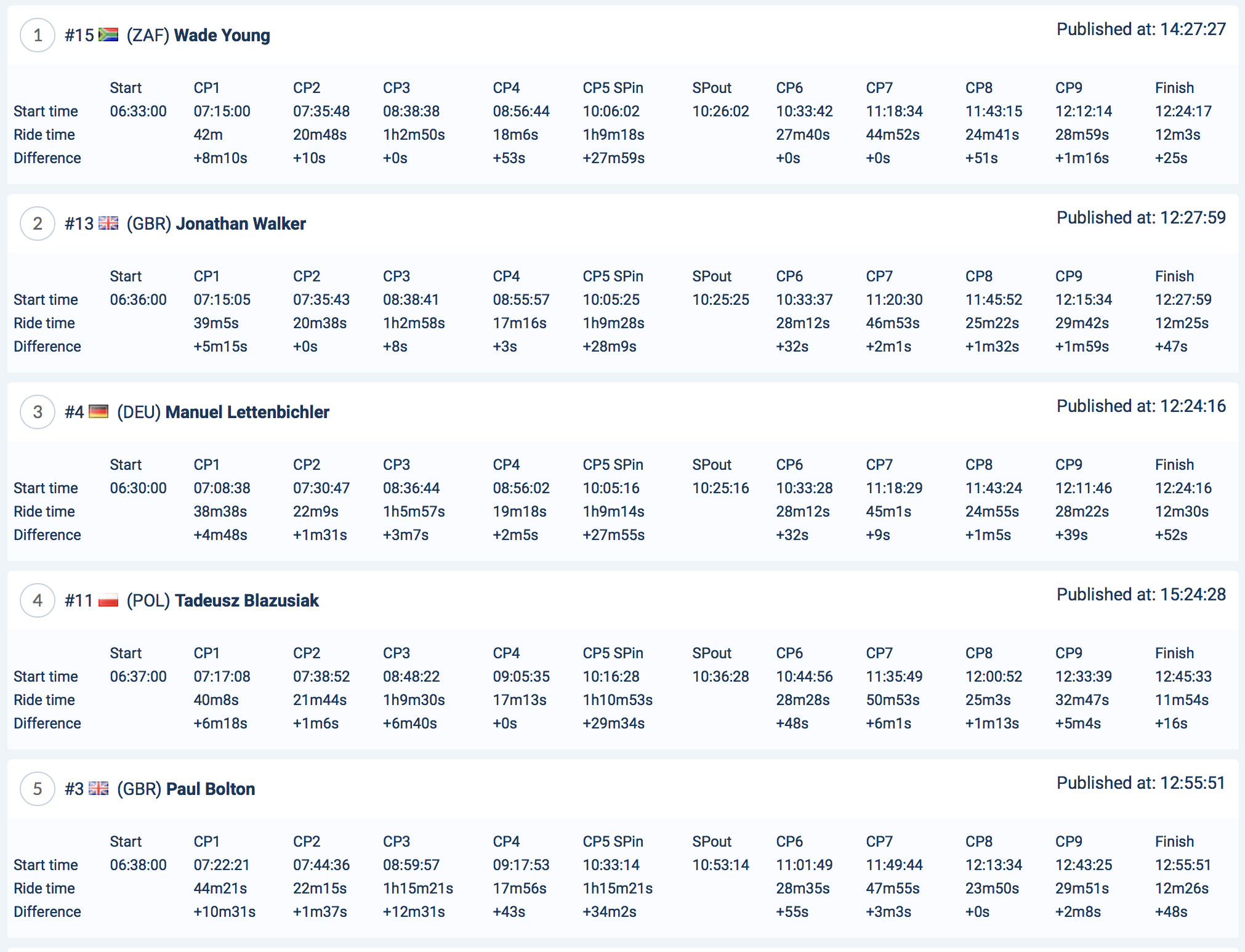The height and width of the screenshot is (952, 1245).
Task: Open rider Wade Young's name link
Action: (x=222, y=35)
